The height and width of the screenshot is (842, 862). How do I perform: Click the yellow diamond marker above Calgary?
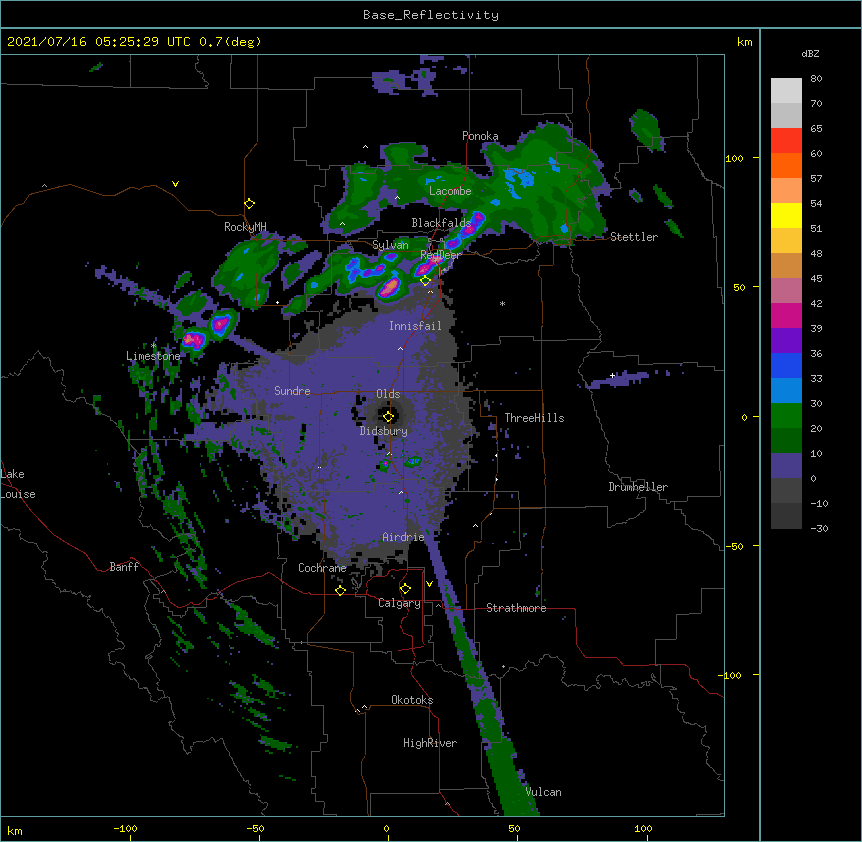coord(405,589)
